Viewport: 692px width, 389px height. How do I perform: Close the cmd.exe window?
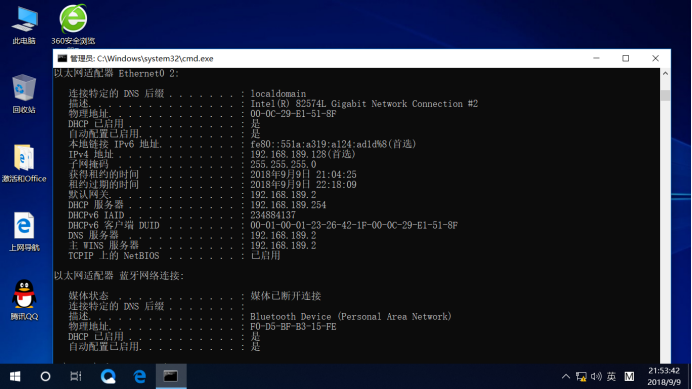[655, 58]
